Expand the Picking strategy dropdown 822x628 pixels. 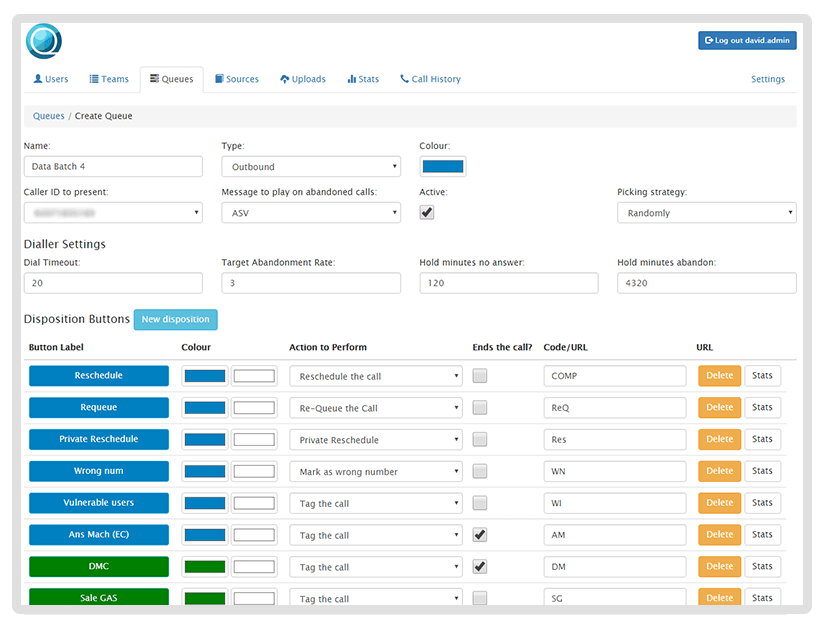tap(706, 212)
